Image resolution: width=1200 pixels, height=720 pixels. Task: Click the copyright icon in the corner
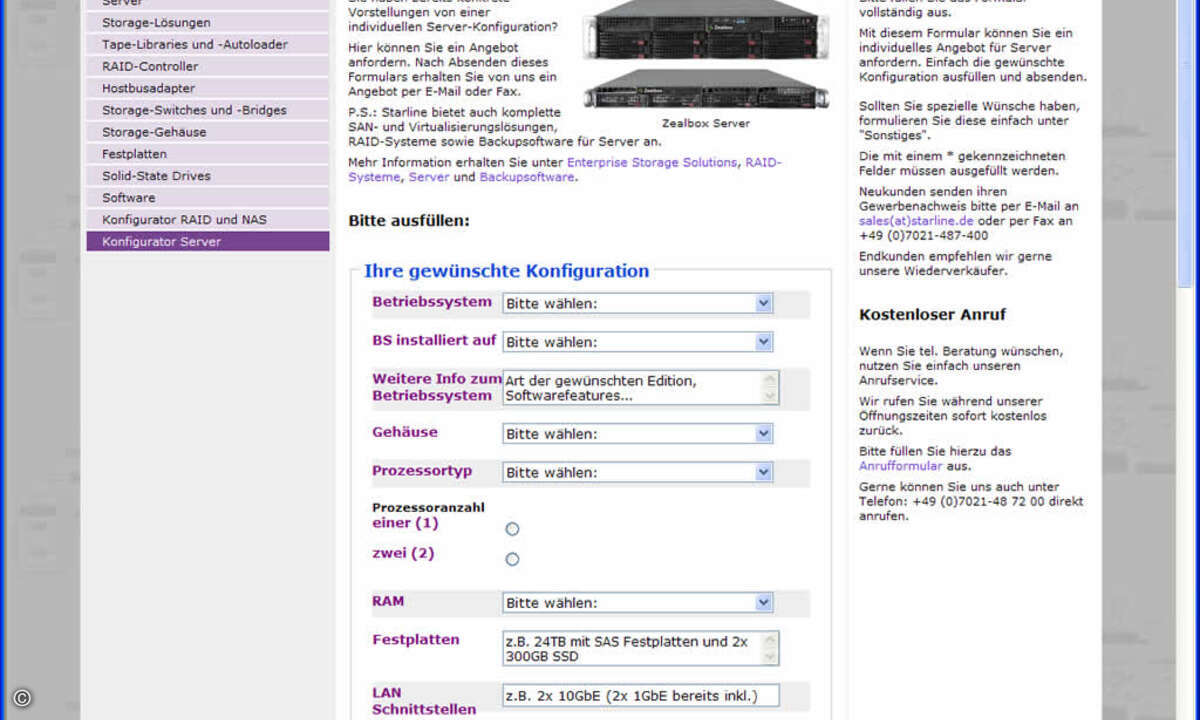click(22, 698)
